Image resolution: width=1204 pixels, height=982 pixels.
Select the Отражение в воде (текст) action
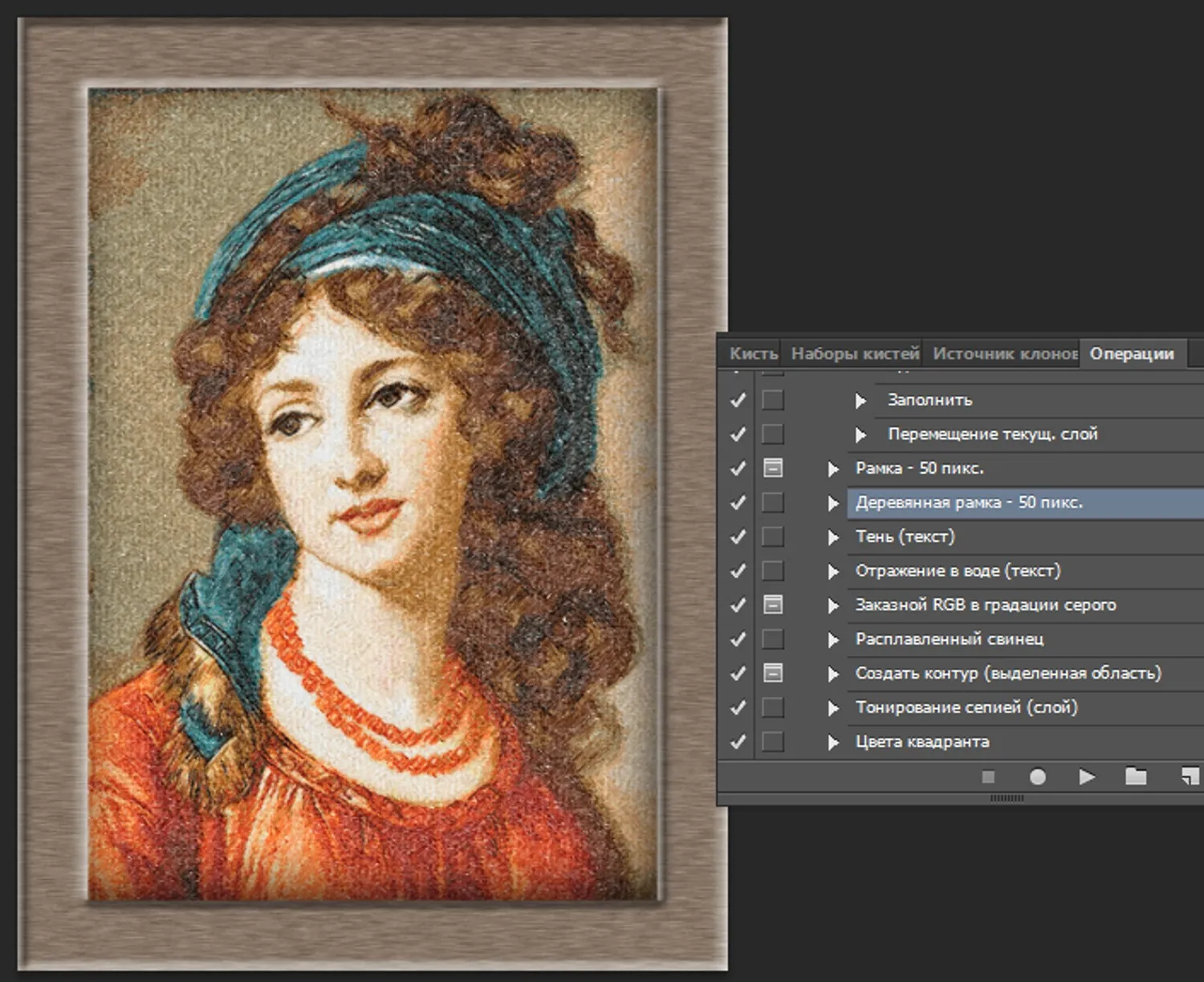click(1025, 571)
